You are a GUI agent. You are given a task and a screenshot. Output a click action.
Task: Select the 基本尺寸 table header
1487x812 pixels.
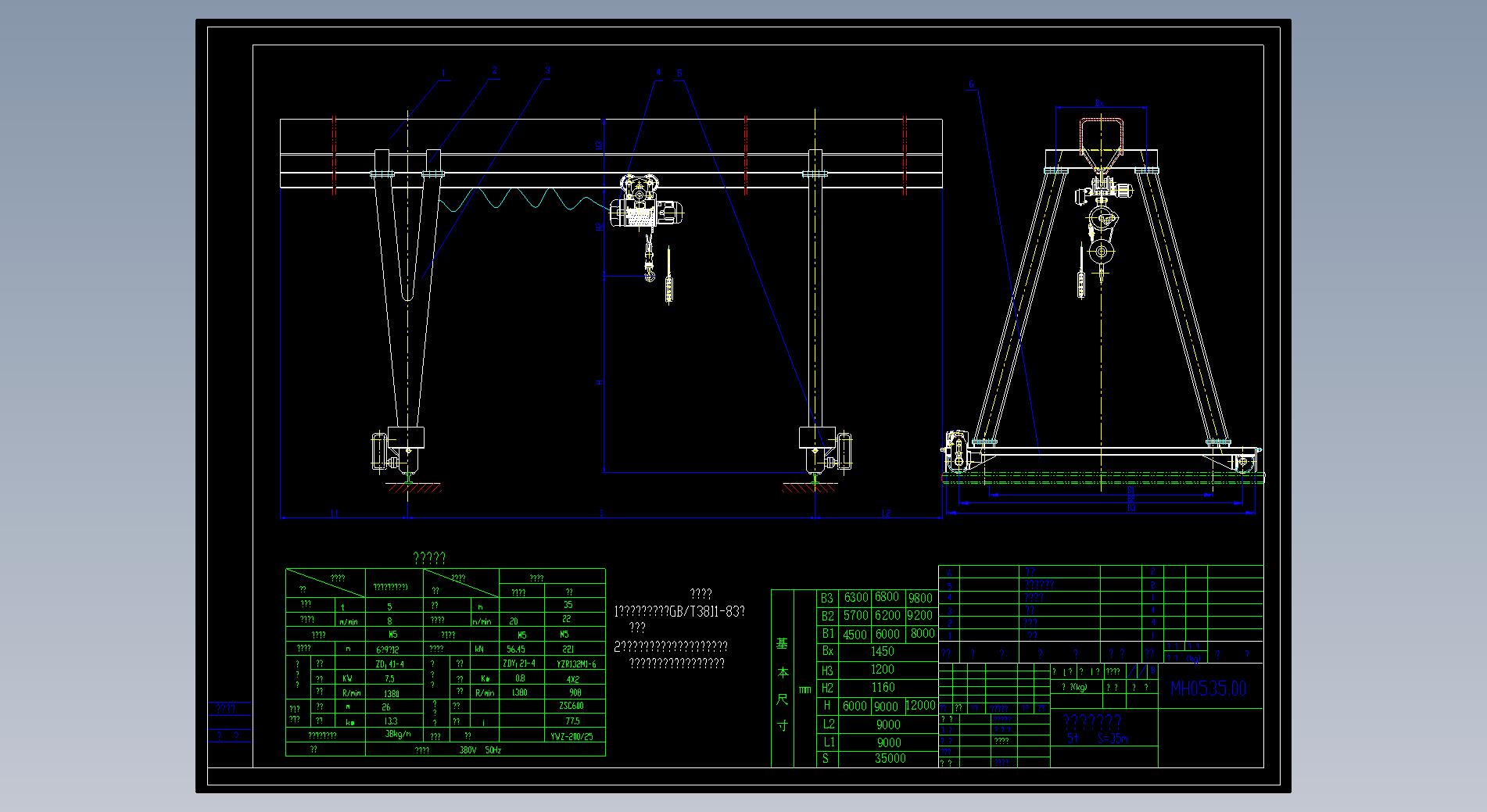coord(782,685)
